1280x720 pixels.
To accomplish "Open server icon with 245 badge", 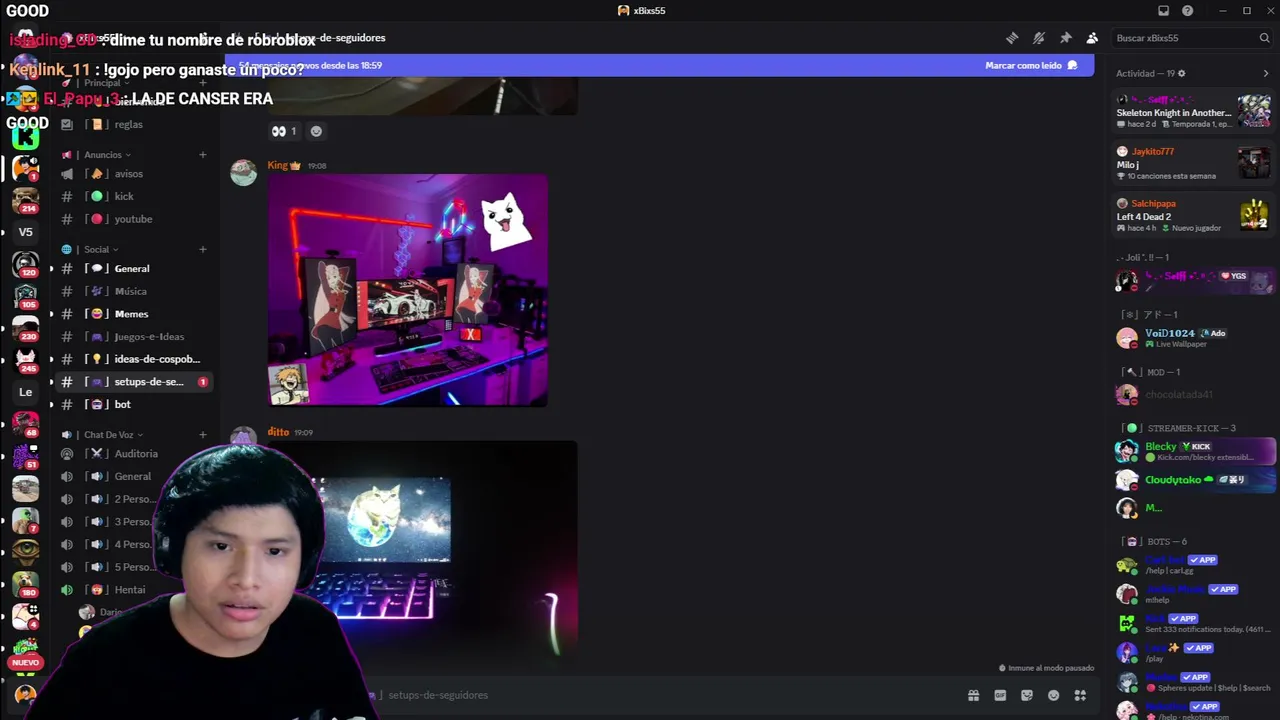I will [x=25, y=360].
